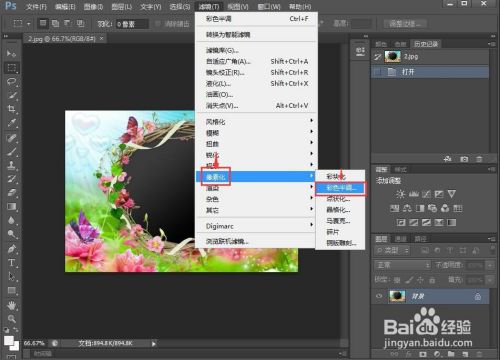The width and height of the screenshot is (500, 360).
Task: Select the Blur tool
Action: (x=11, y=220)
